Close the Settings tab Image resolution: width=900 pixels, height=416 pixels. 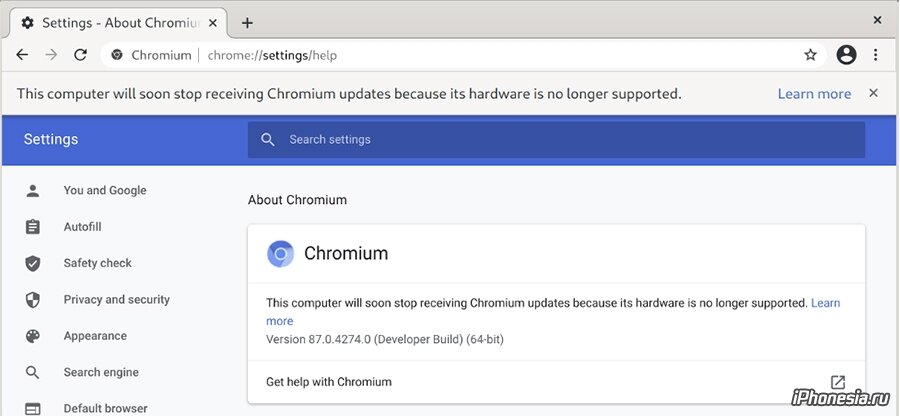(213, 23)
